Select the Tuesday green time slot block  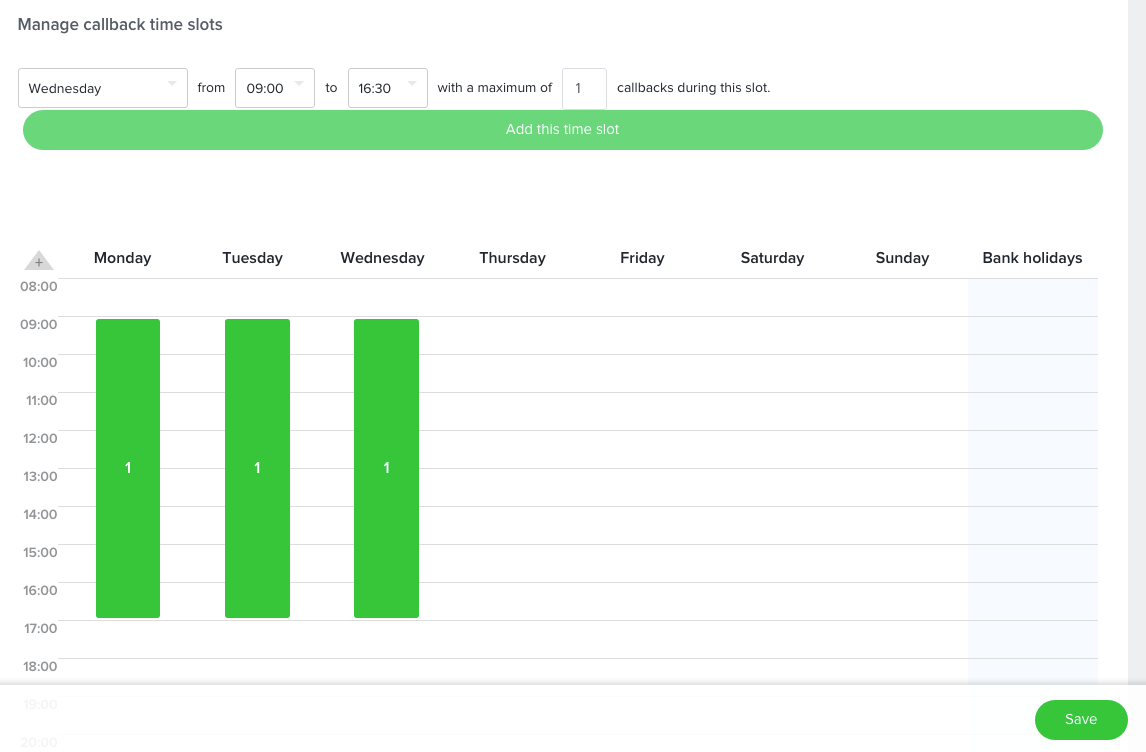[x=257, y=468]
